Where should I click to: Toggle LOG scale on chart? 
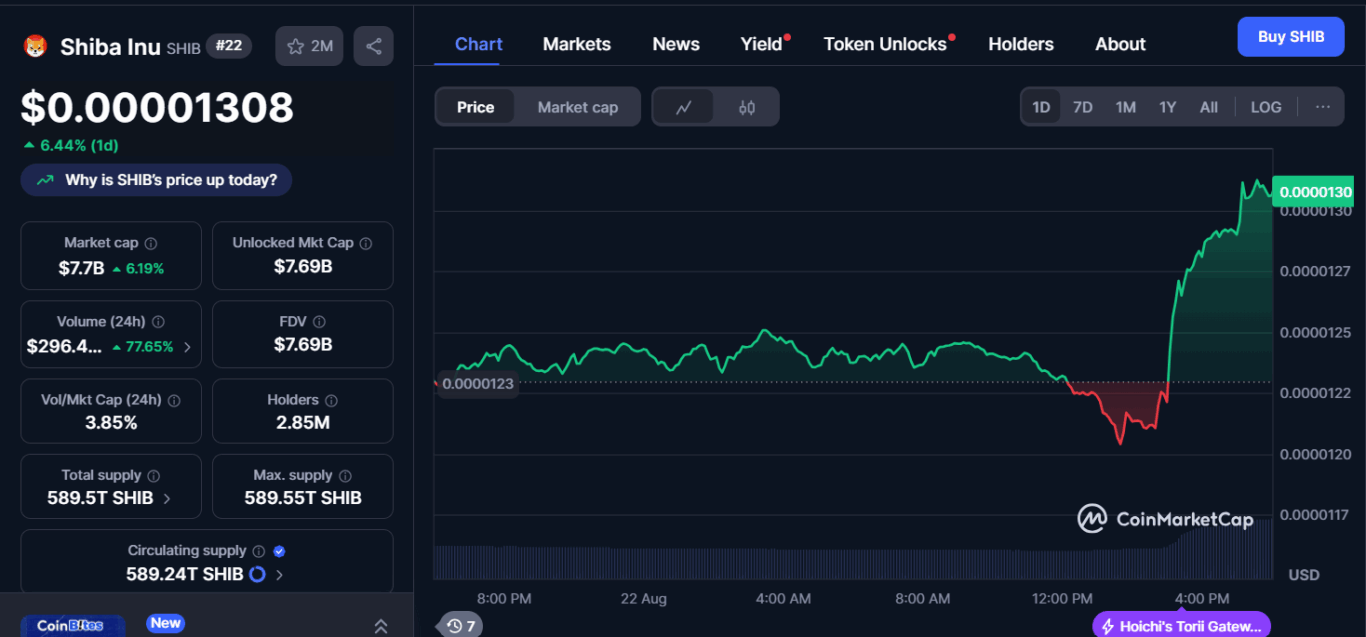(1266, 107)
